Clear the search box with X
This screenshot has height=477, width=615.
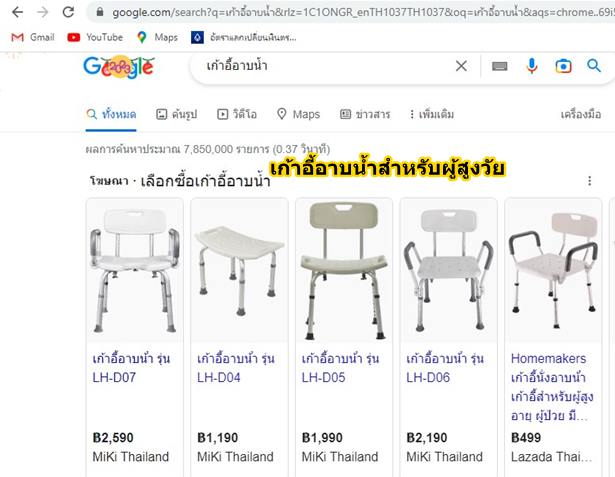(461, 66)
